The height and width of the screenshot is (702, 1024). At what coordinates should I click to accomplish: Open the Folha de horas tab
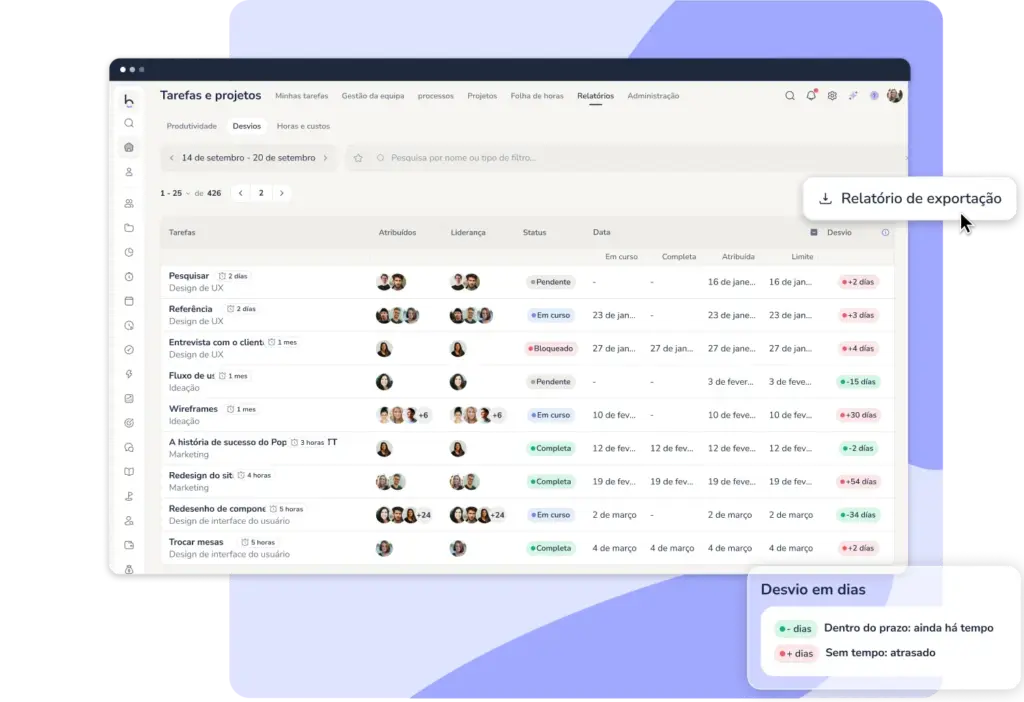[537, 96]
